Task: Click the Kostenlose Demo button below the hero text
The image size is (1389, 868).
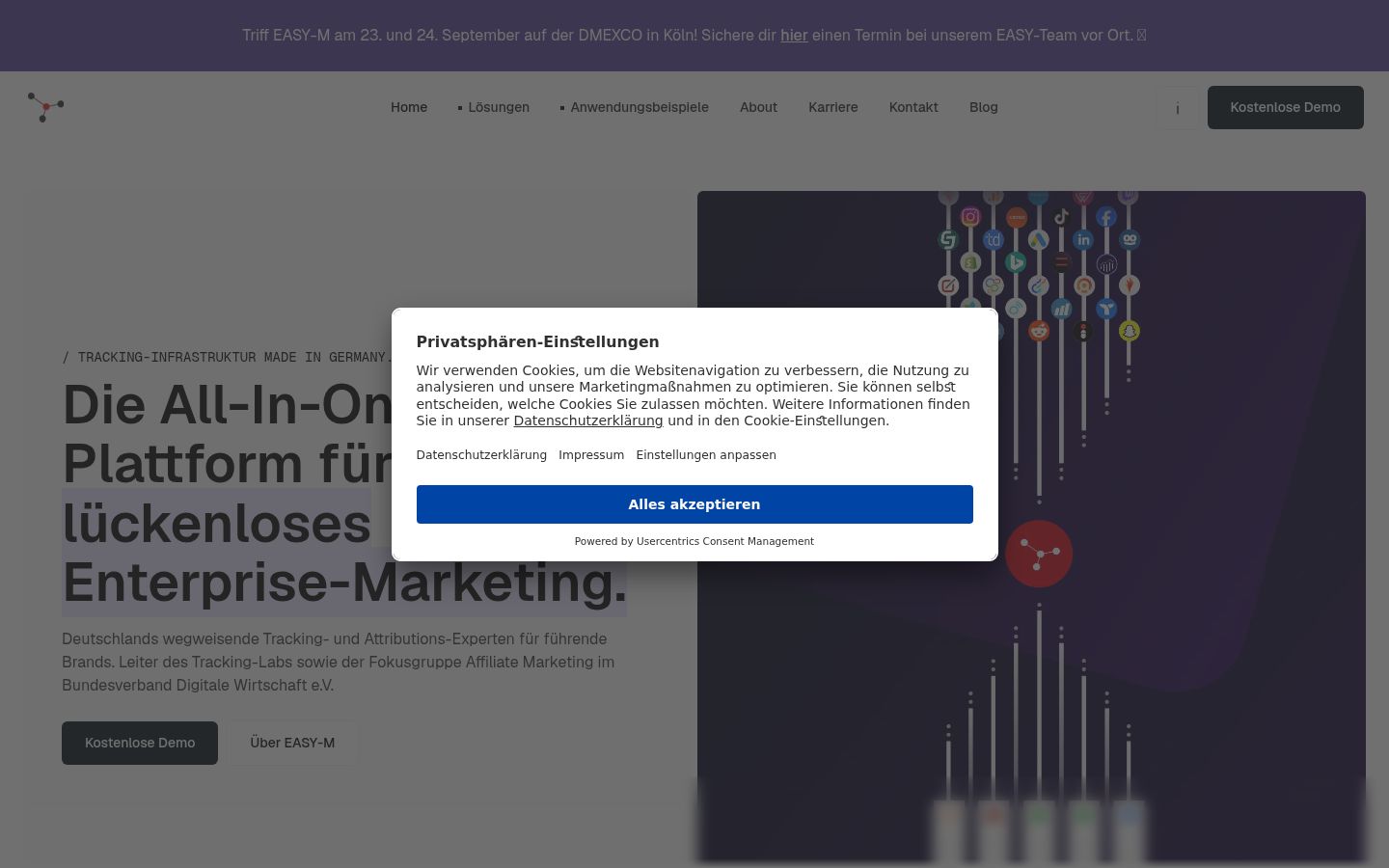Action: pyautogui.click(x=140, y=743)
